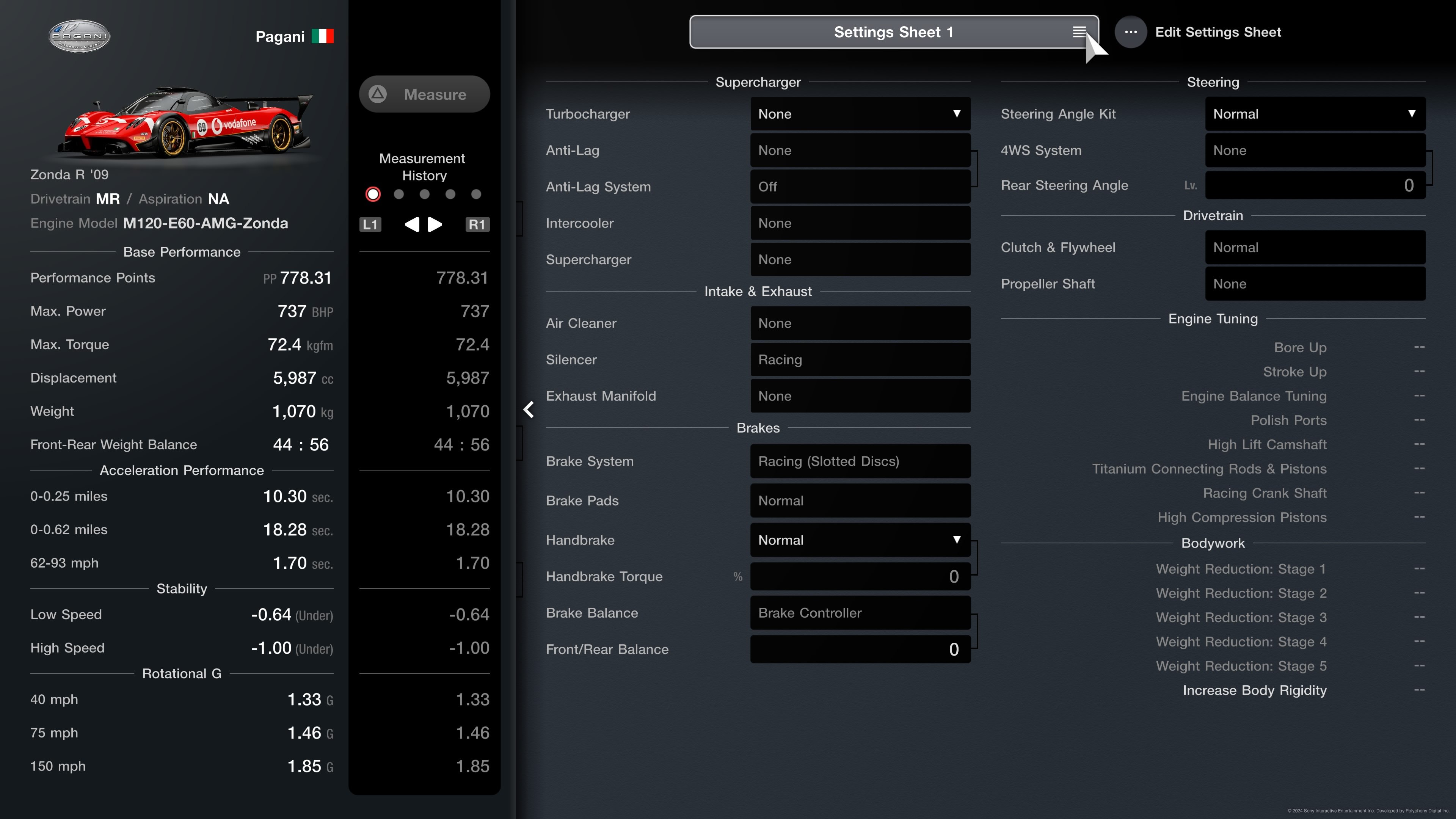This screenshot has width=1456, height=819.
Task: Adjust the Handbrake Torque value field
Action: pos(860,576)
